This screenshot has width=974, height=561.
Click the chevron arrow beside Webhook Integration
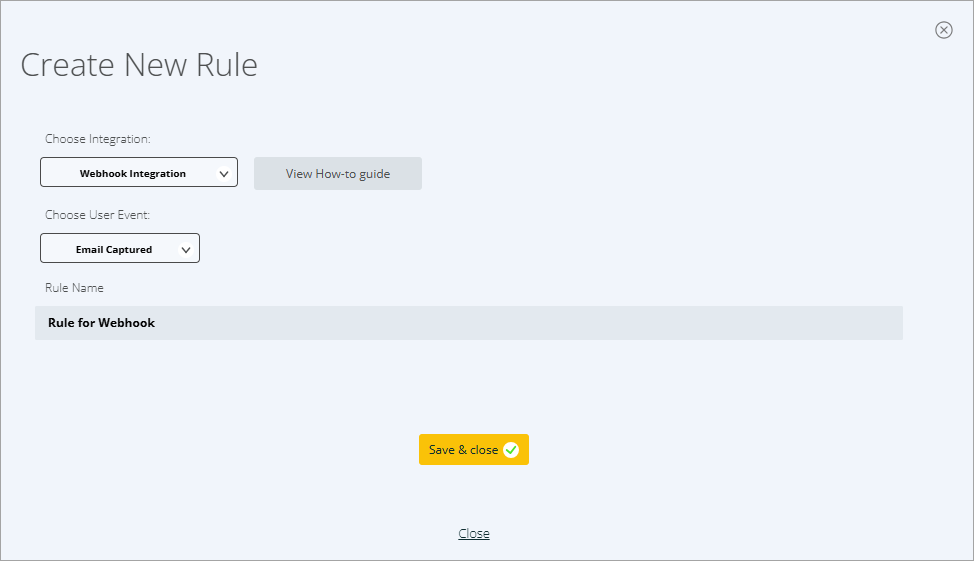click(x=224, y=173)
